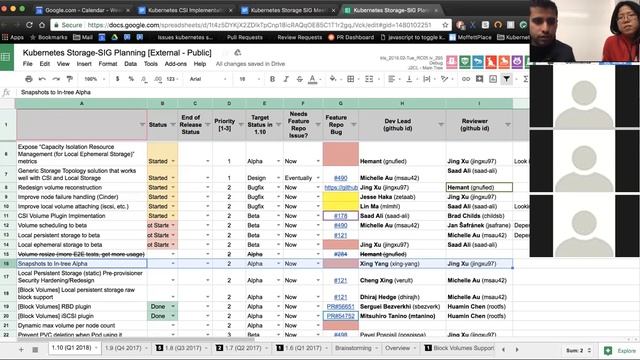Switch to the Overview sheet tab
This screenshot has height=360, width=640.
397,348
